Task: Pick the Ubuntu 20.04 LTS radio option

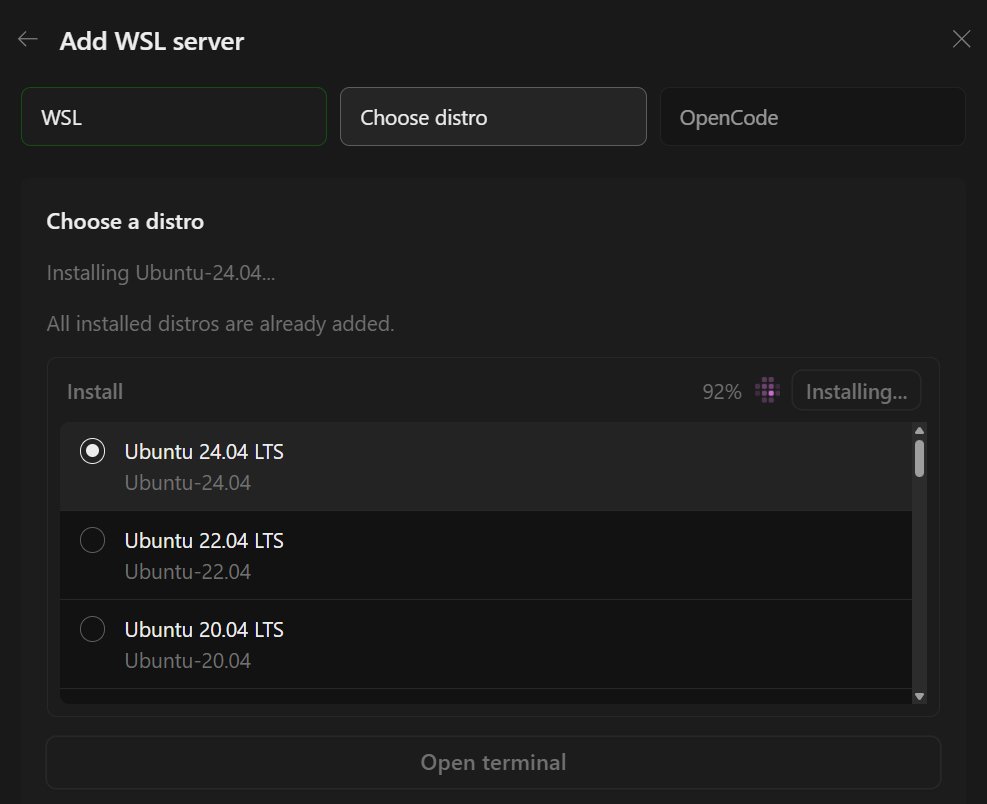Action: [93, 628]
